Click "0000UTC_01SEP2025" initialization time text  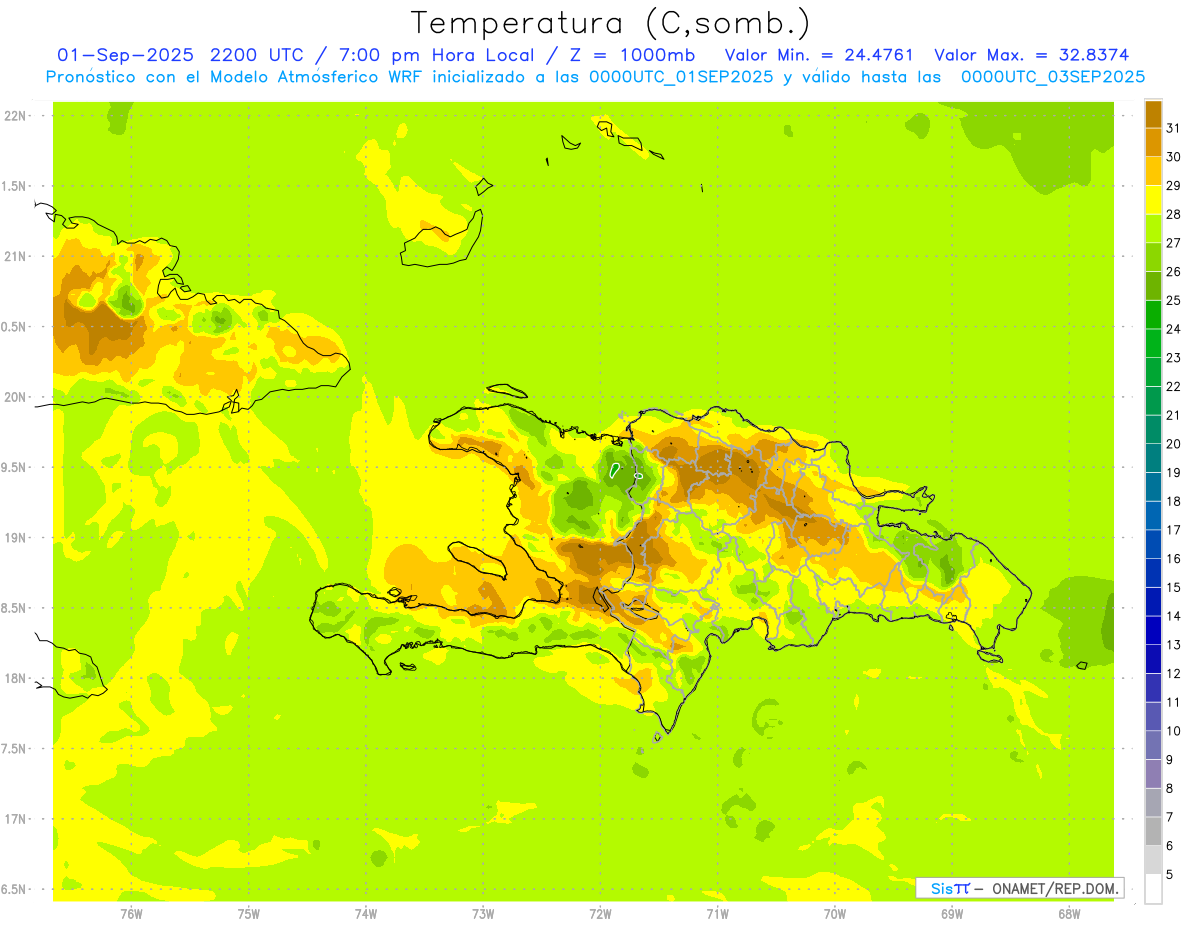(682, 77)
